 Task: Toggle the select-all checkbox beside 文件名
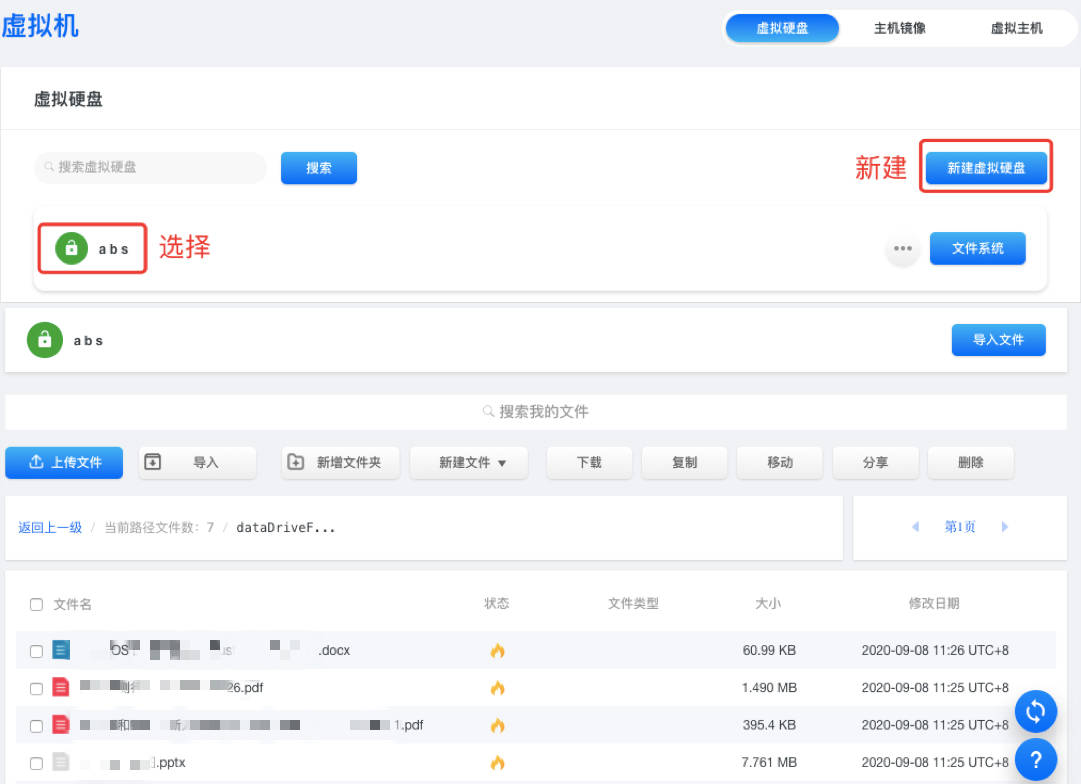click(37, 605)
